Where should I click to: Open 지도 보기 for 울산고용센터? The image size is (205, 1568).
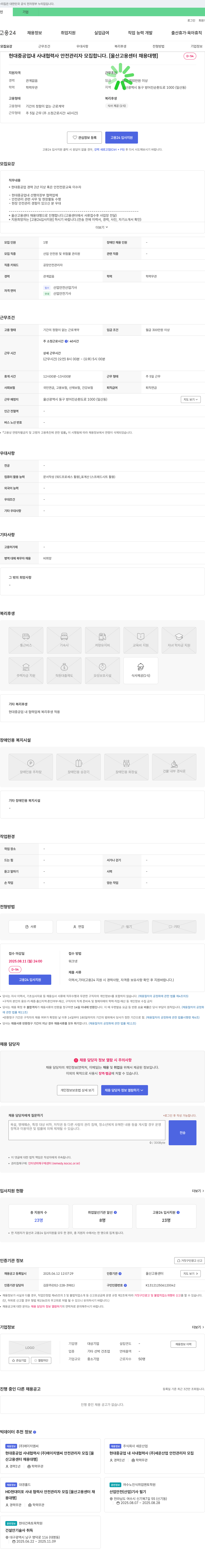coord(190,1273)
